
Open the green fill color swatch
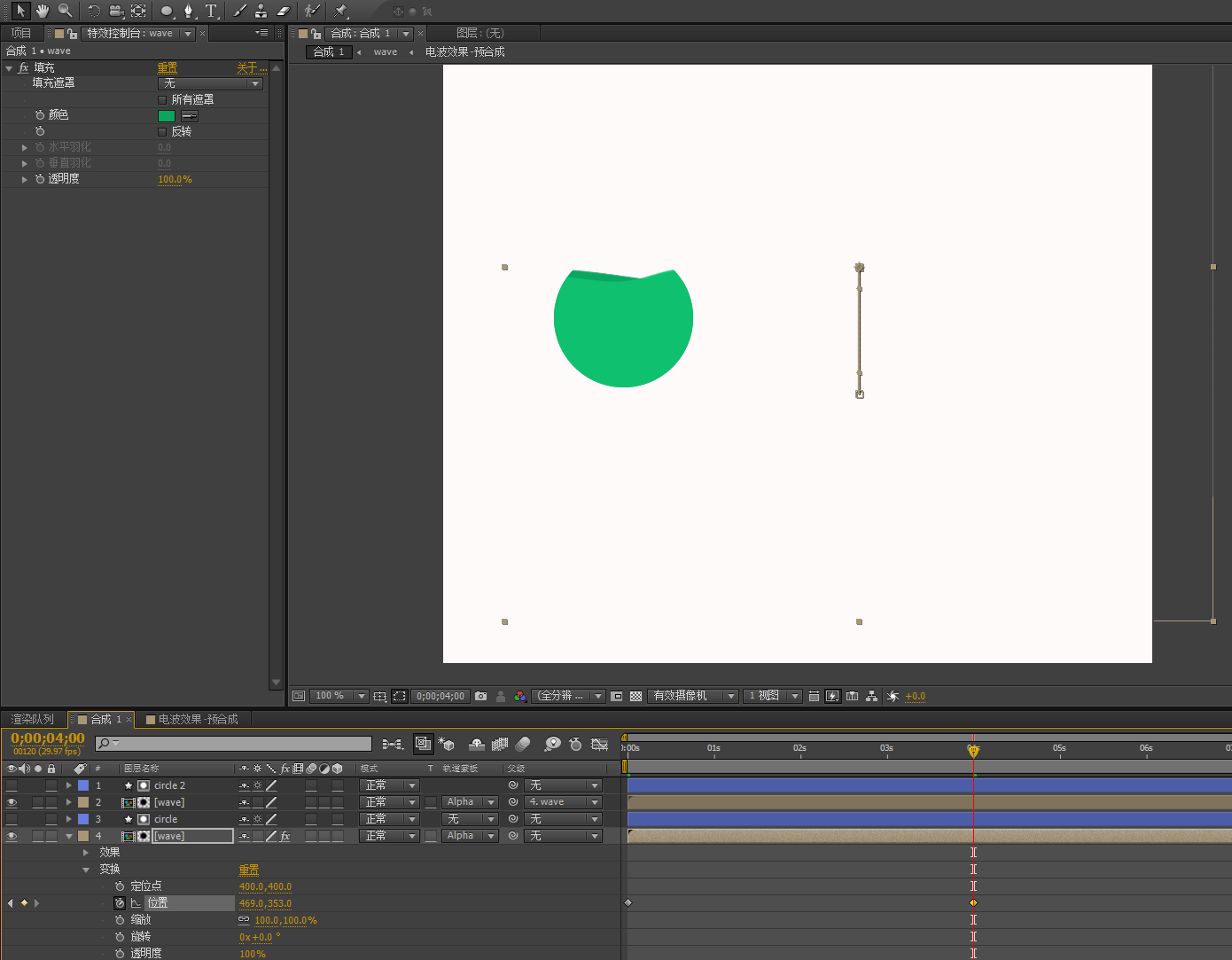tap(167, 116)
